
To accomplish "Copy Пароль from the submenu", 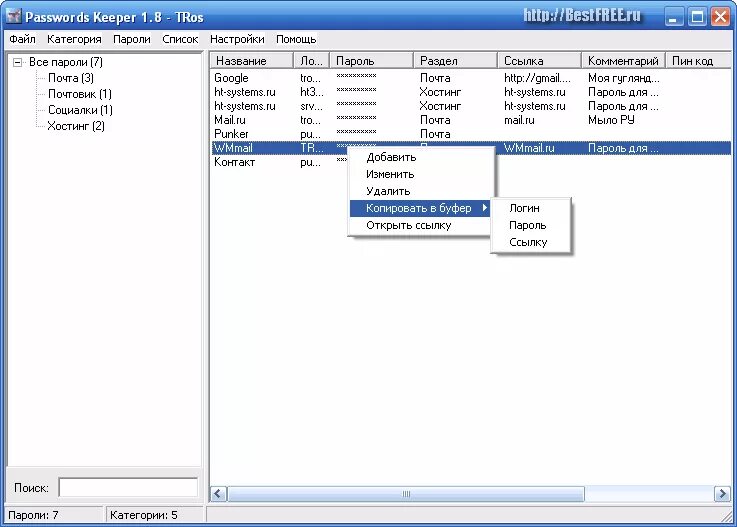I will (531, 225).
